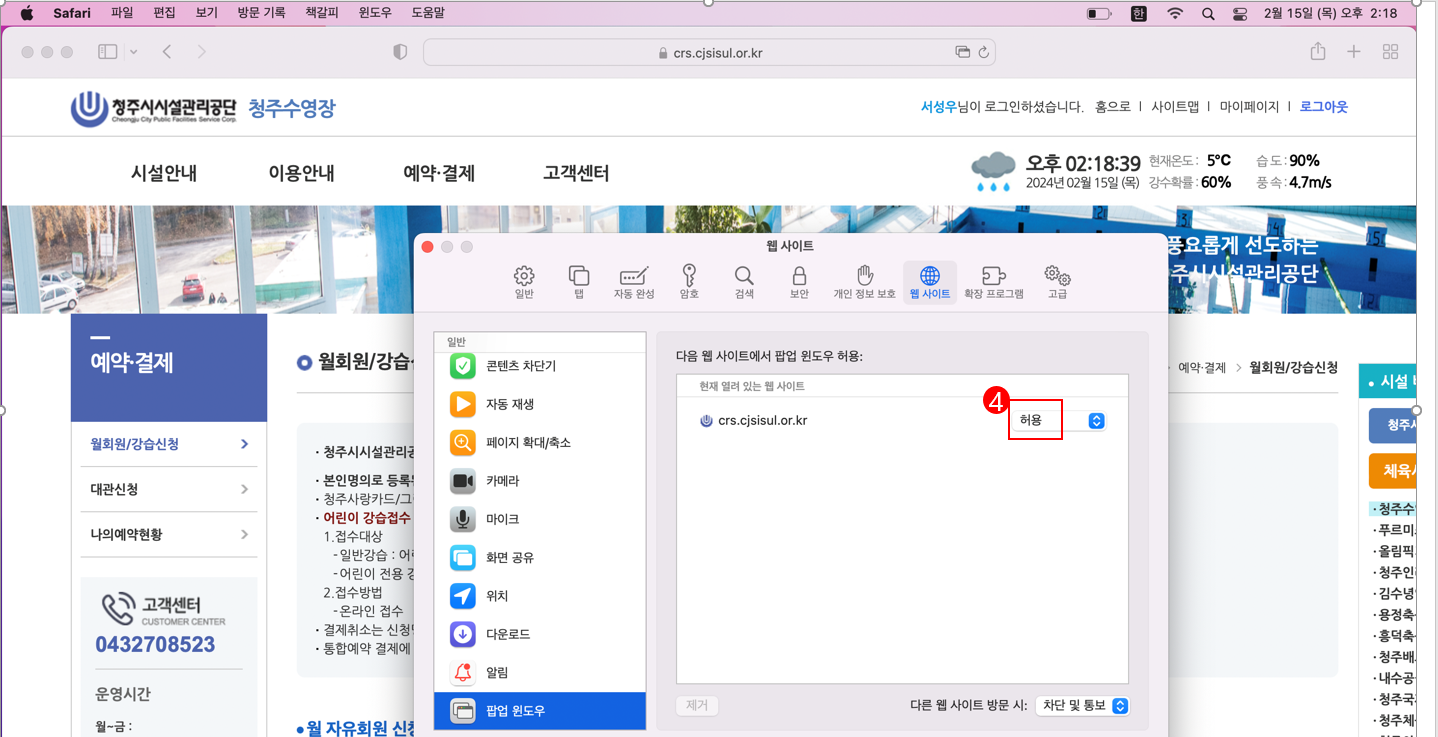1438x737 pixels.
Task: Open the 이용안내 navigation menu
Action: coord(301,173)
